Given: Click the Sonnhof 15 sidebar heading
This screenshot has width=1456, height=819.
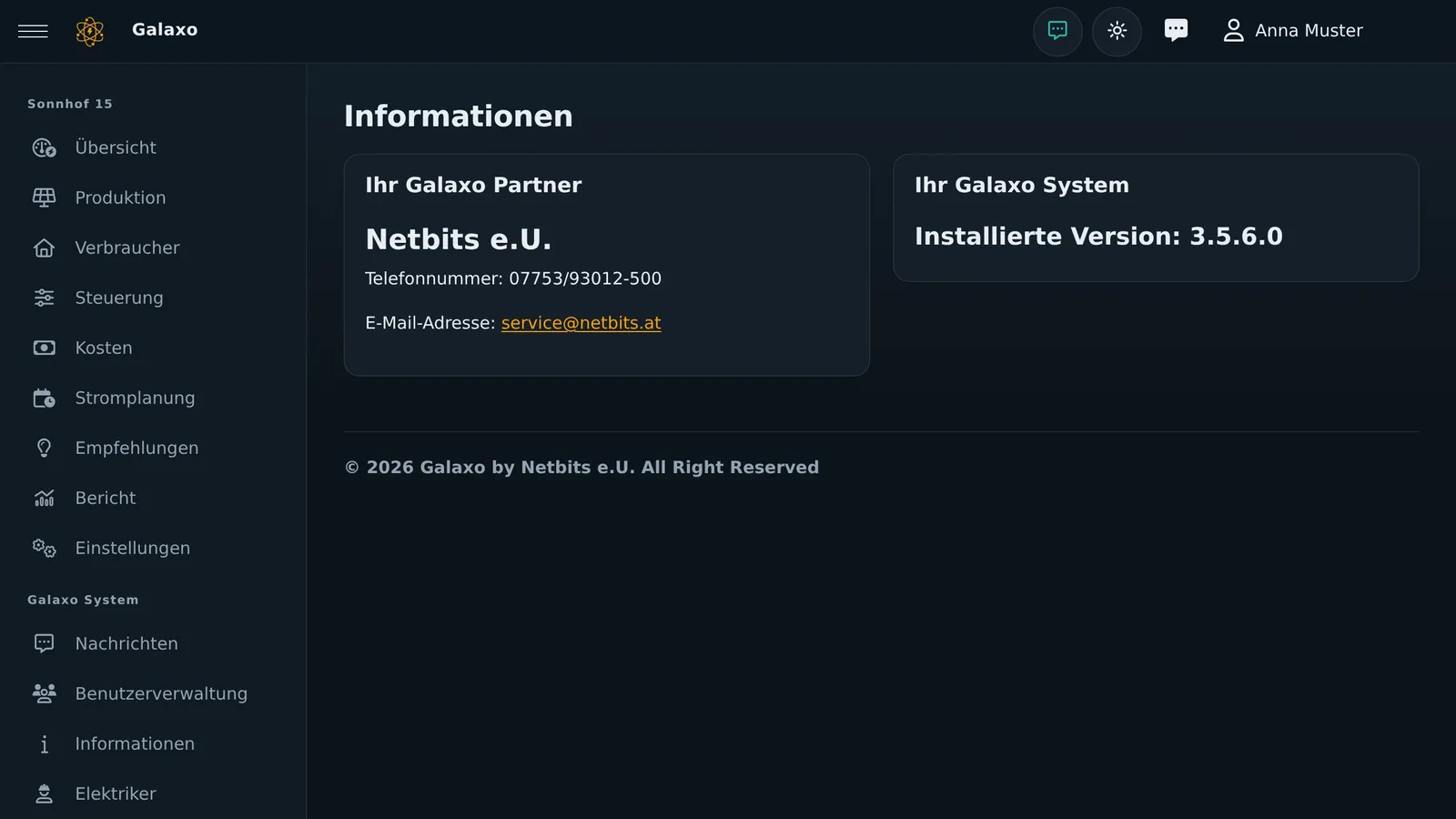Looking at the screenshot, I should pyautogui.click(x=70, y=104).
